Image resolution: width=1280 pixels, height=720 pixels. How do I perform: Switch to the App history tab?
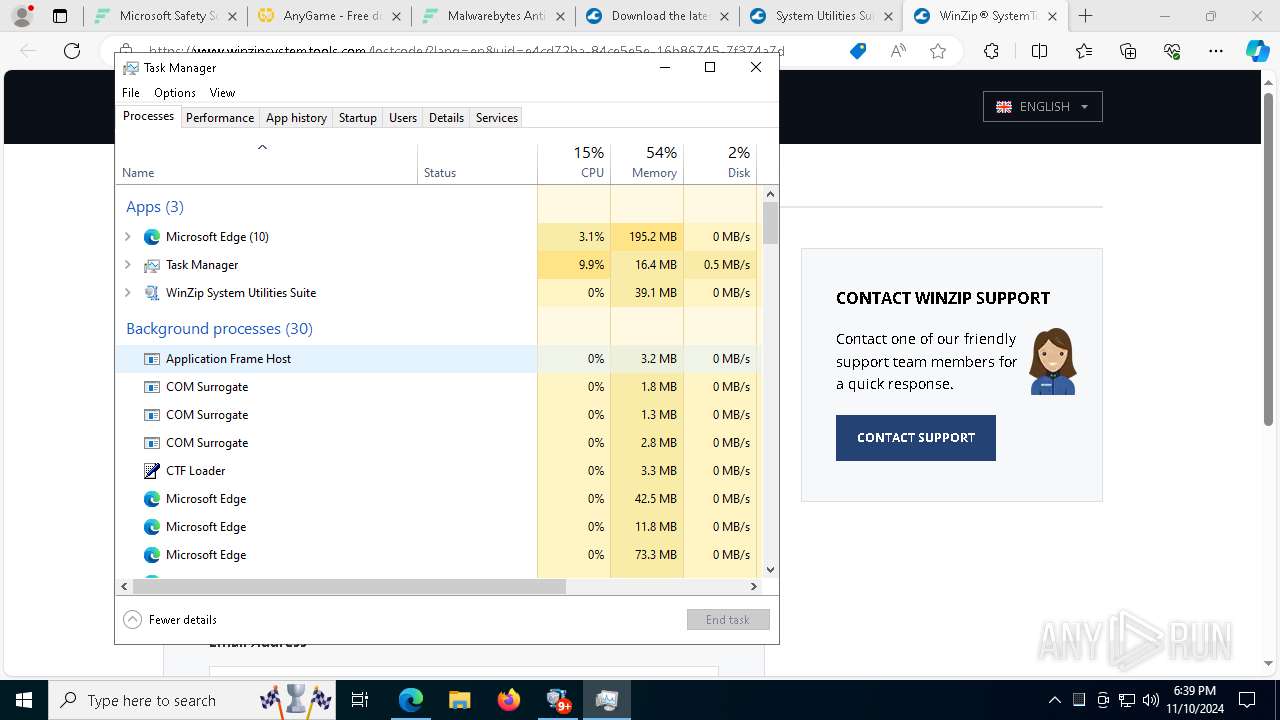(x=296, y=118)
